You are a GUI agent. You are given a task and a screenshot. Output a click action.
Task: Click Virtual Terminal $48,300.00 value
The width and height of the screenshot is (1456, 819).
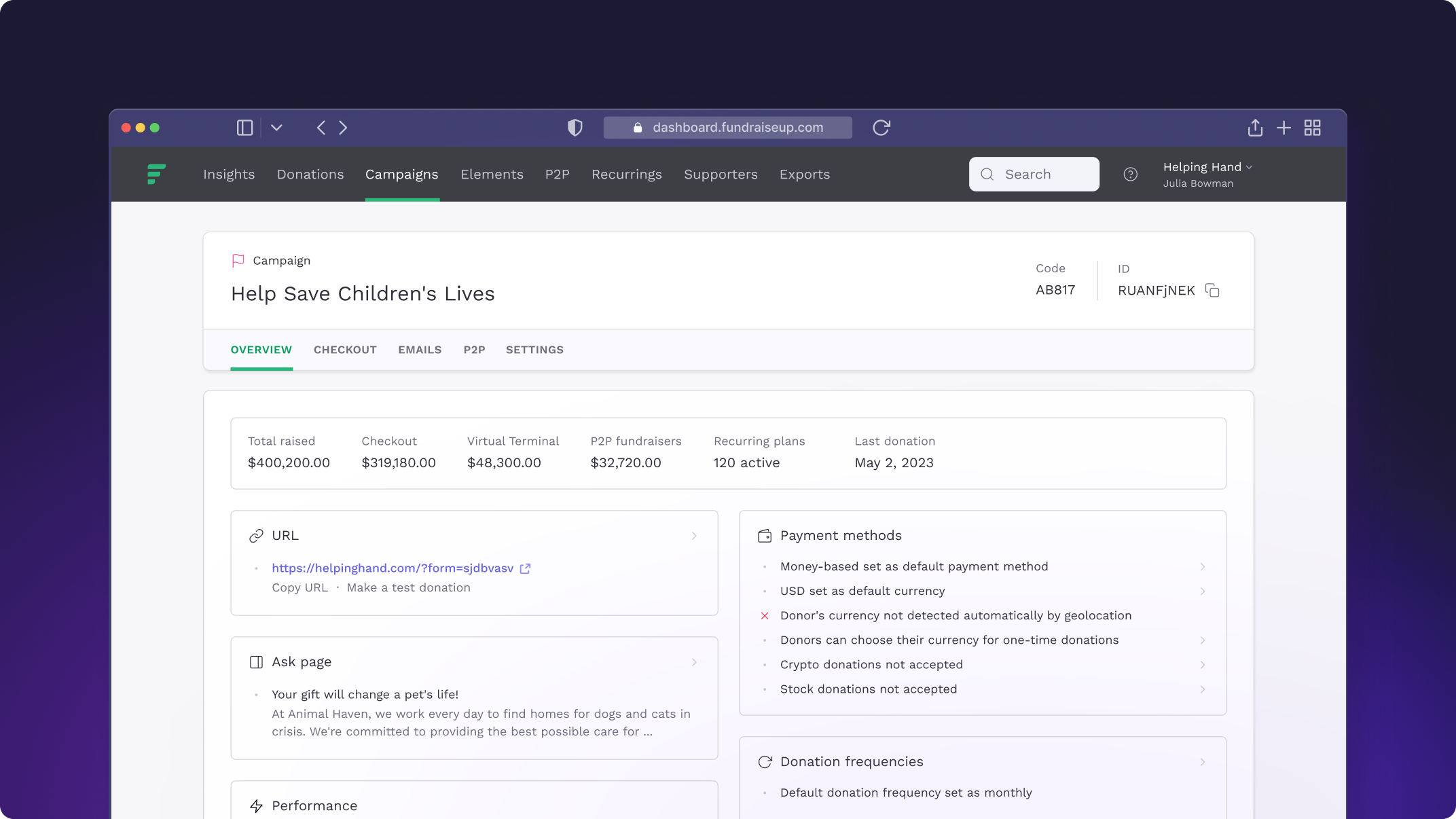click(504, 462)
